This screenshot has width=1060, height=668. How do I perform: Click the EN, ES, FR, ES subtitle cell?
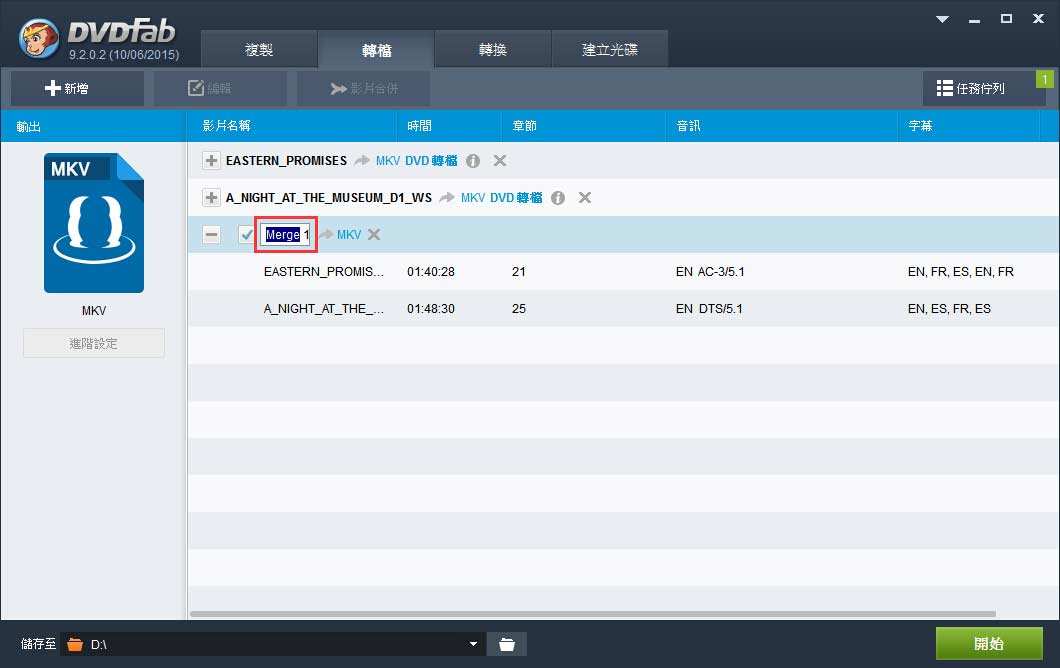click(949, 309)
